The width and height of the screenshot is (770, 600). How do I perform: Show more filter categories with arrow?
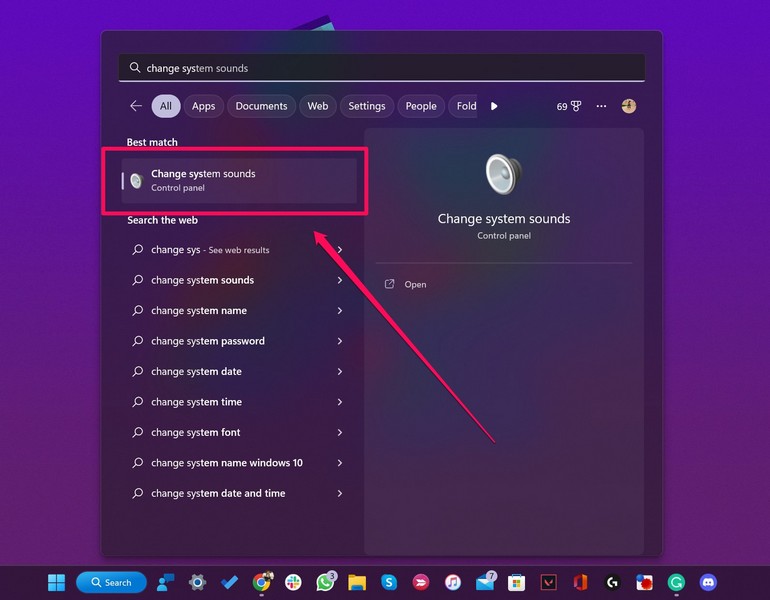(494, 106)
